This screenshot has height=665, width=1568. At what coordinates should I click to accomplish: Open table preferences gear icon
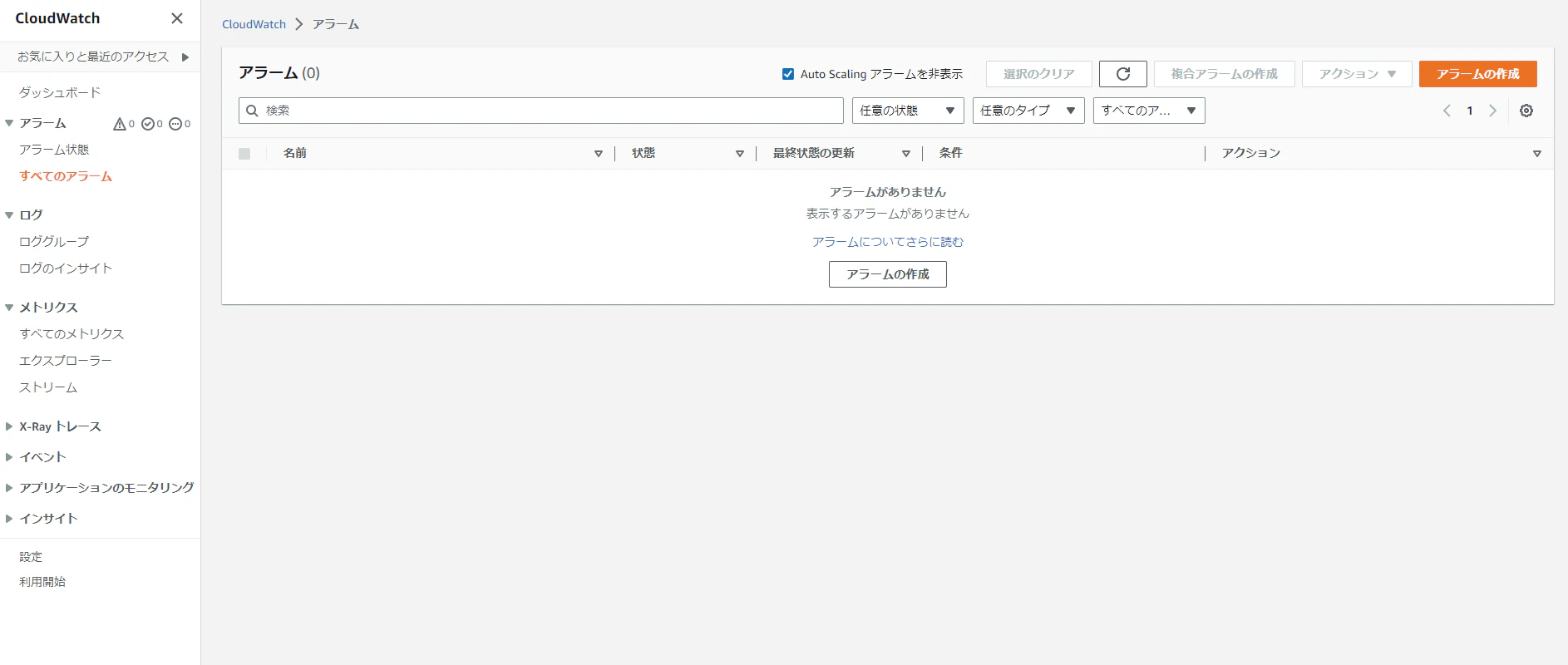tap(1526, 111)
